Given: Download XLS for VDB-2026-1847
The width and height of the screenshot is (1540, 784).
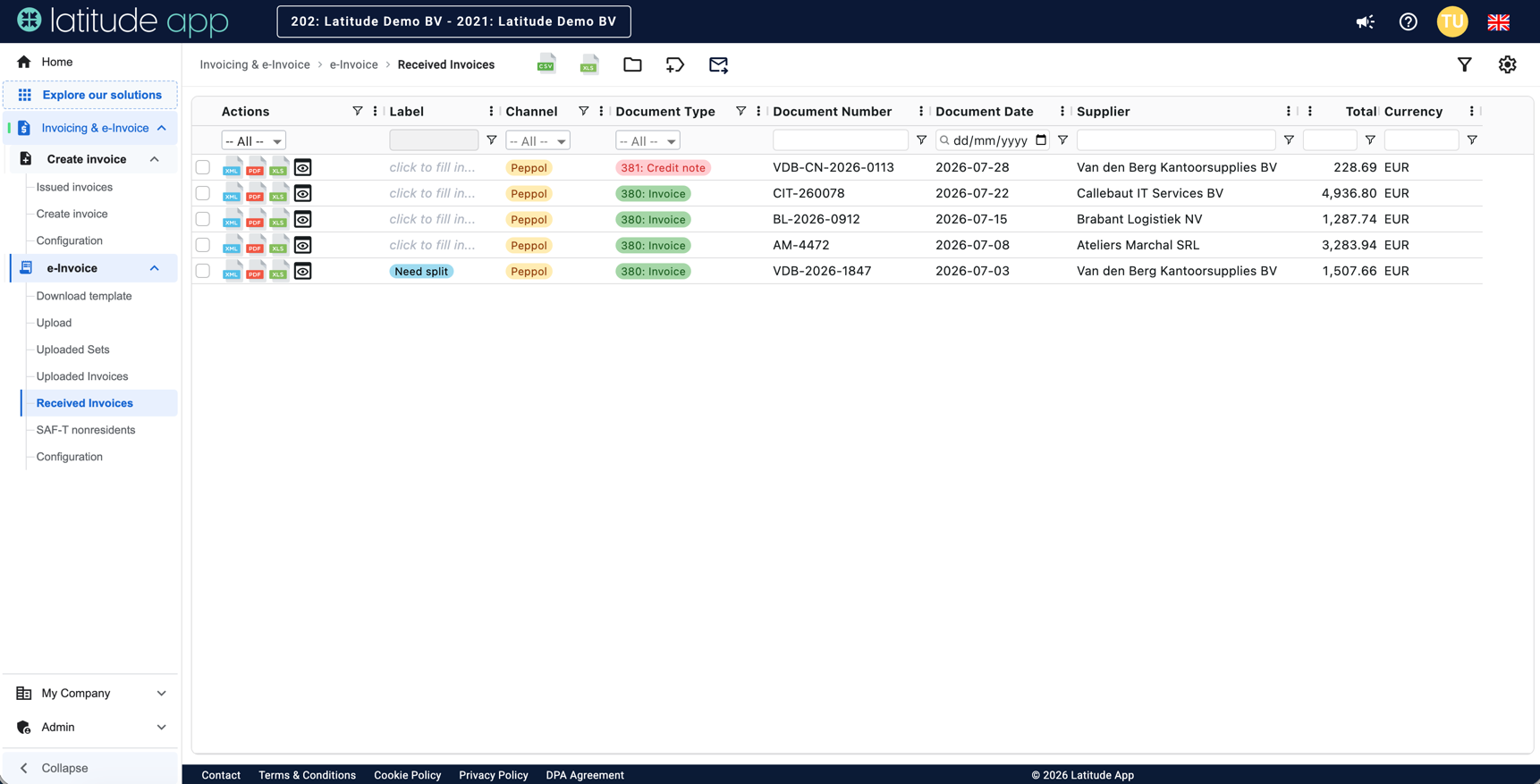Looking at the screenshot, I should 278,271.
